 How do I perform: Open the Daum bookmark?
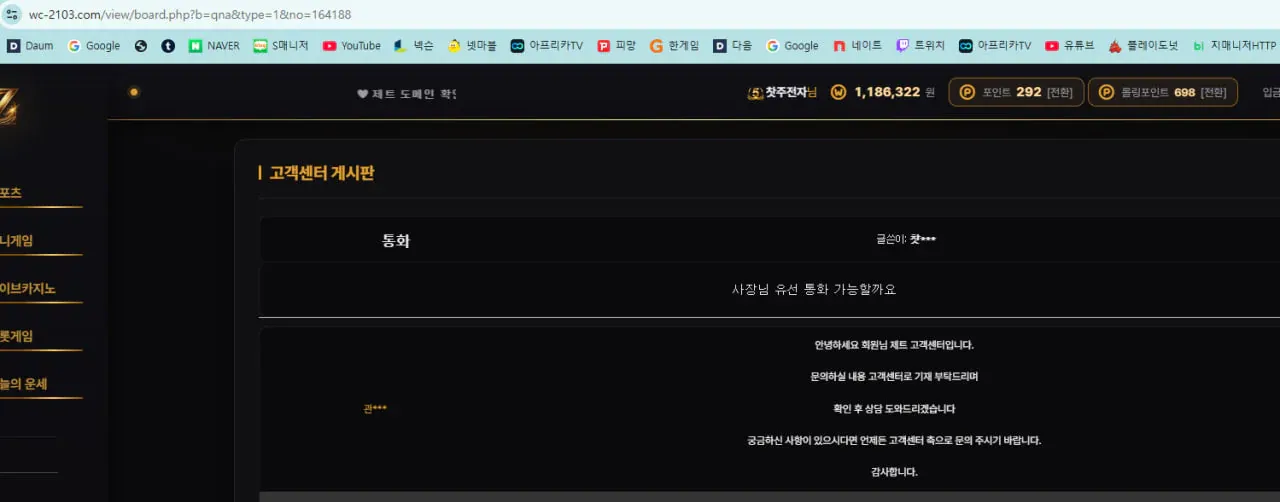(x=30, y=46)
